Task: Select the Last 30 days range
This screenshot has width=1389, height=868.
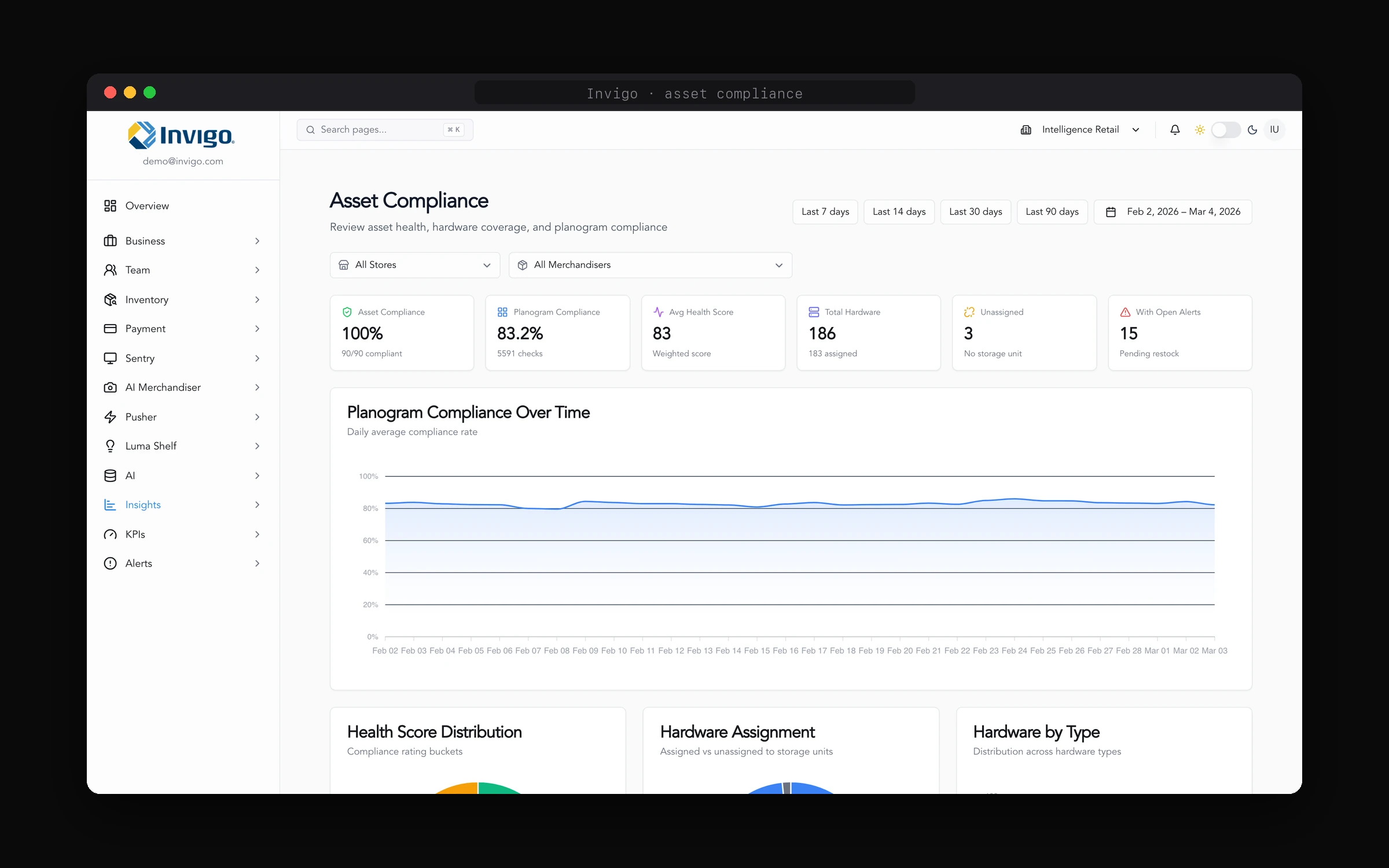Action: 976,212
